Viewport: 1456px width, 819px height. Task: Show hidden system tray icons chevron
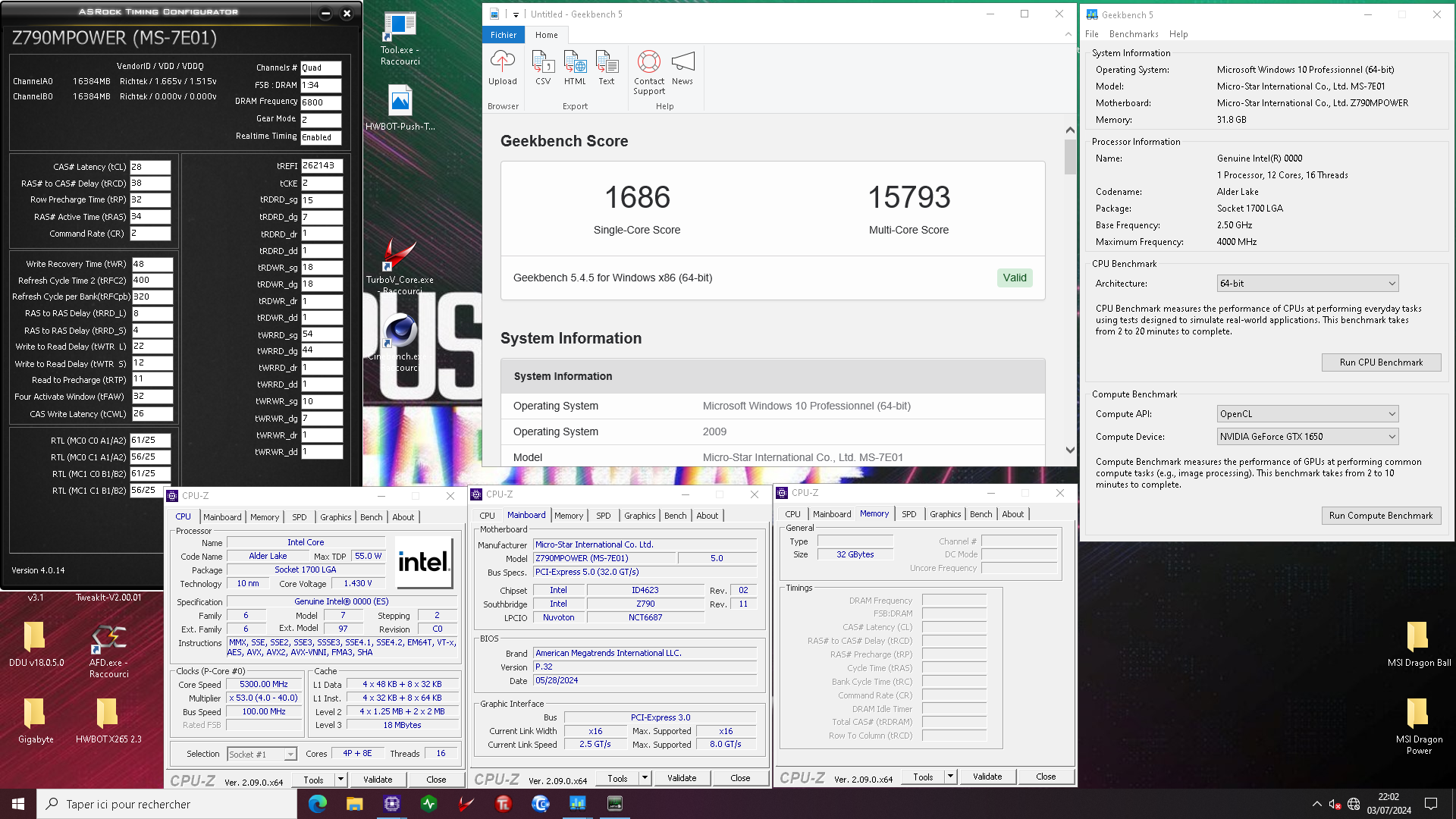1316,804
